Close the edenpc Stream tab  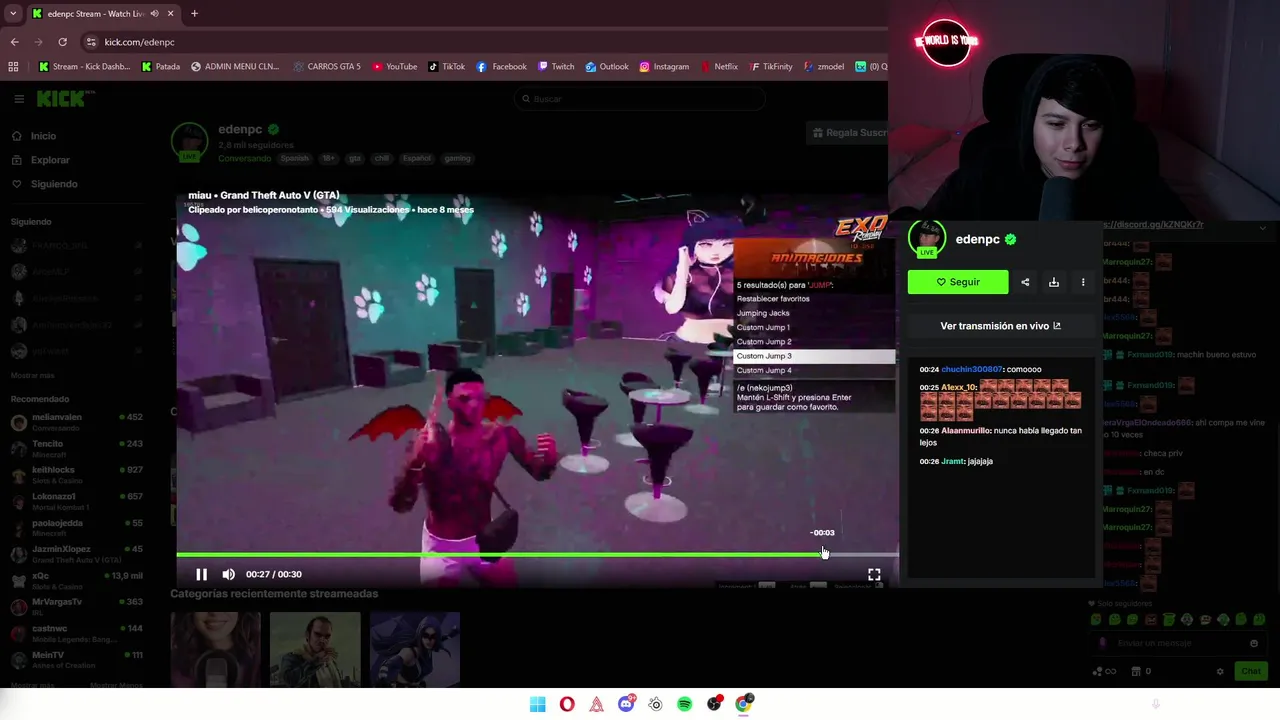click(x=170, y=14)
